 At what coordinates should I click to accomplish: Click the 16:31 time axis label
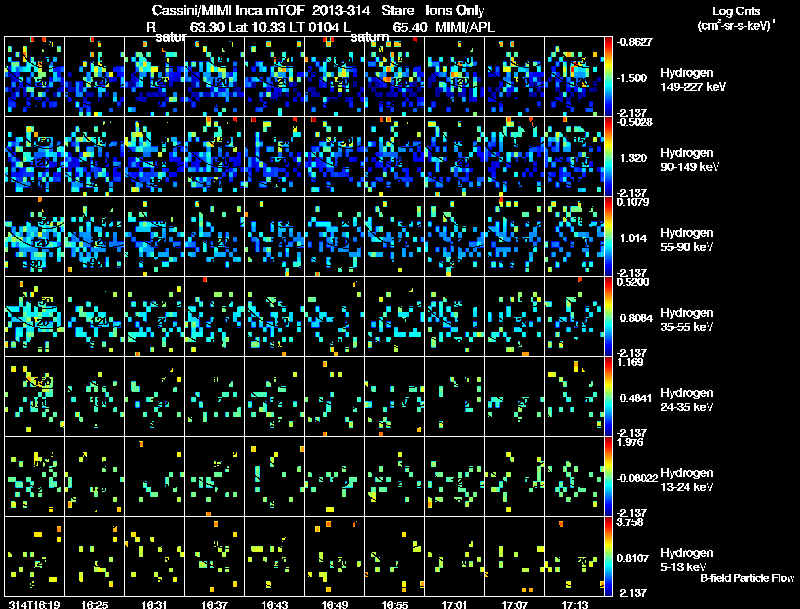tap(155, 604)
